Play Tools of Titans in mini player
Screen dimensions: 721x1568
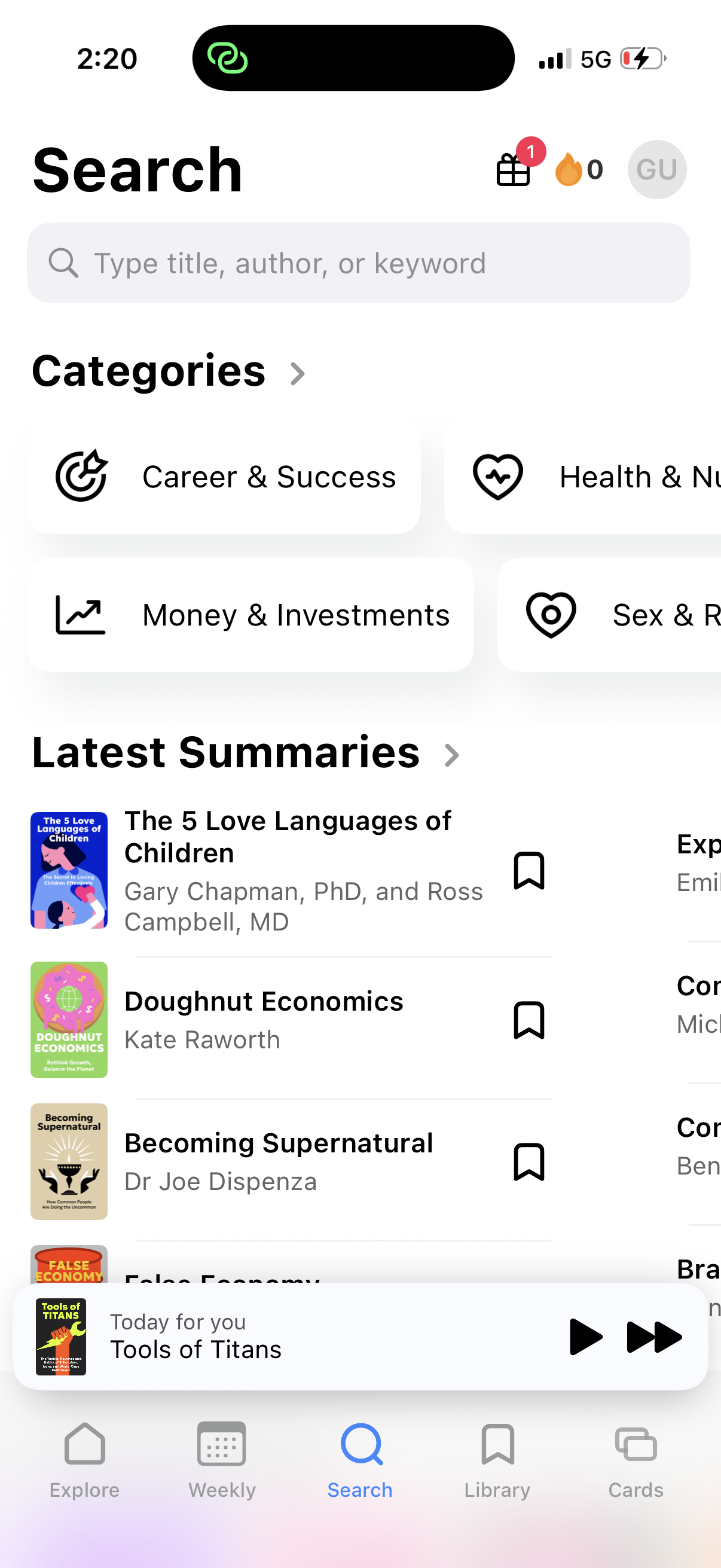(585, 1337)
